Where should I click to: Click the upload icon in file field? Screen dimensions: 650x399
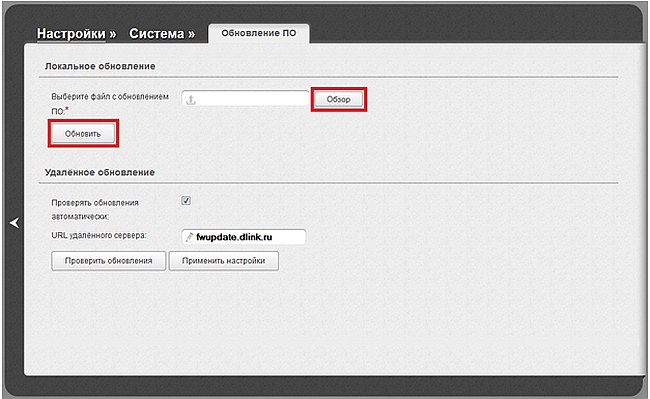pos(191,99)
